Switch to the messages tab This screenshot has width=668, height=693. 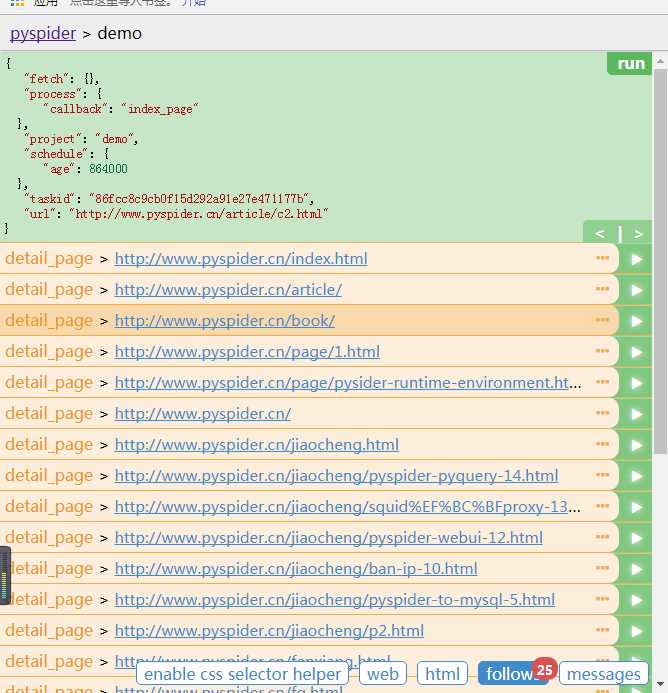point(603,674)
